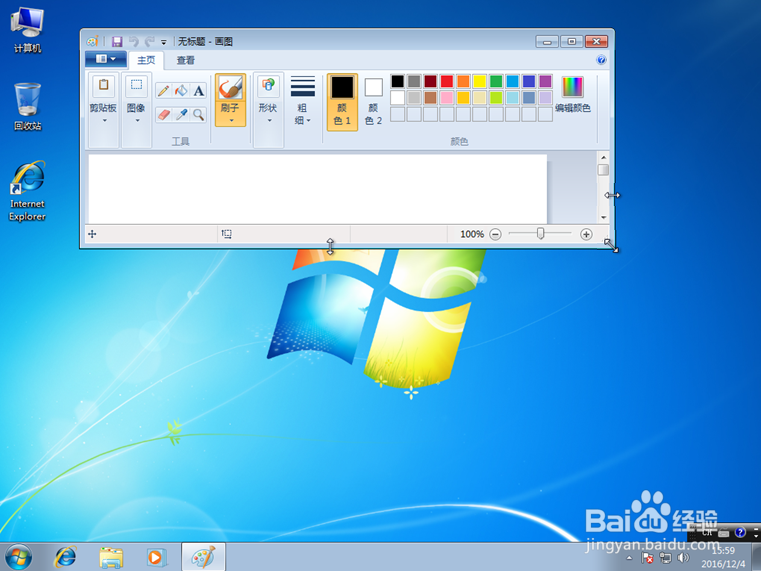
Task: Switch to the View (查看) tab
Action: coord(185,60)
